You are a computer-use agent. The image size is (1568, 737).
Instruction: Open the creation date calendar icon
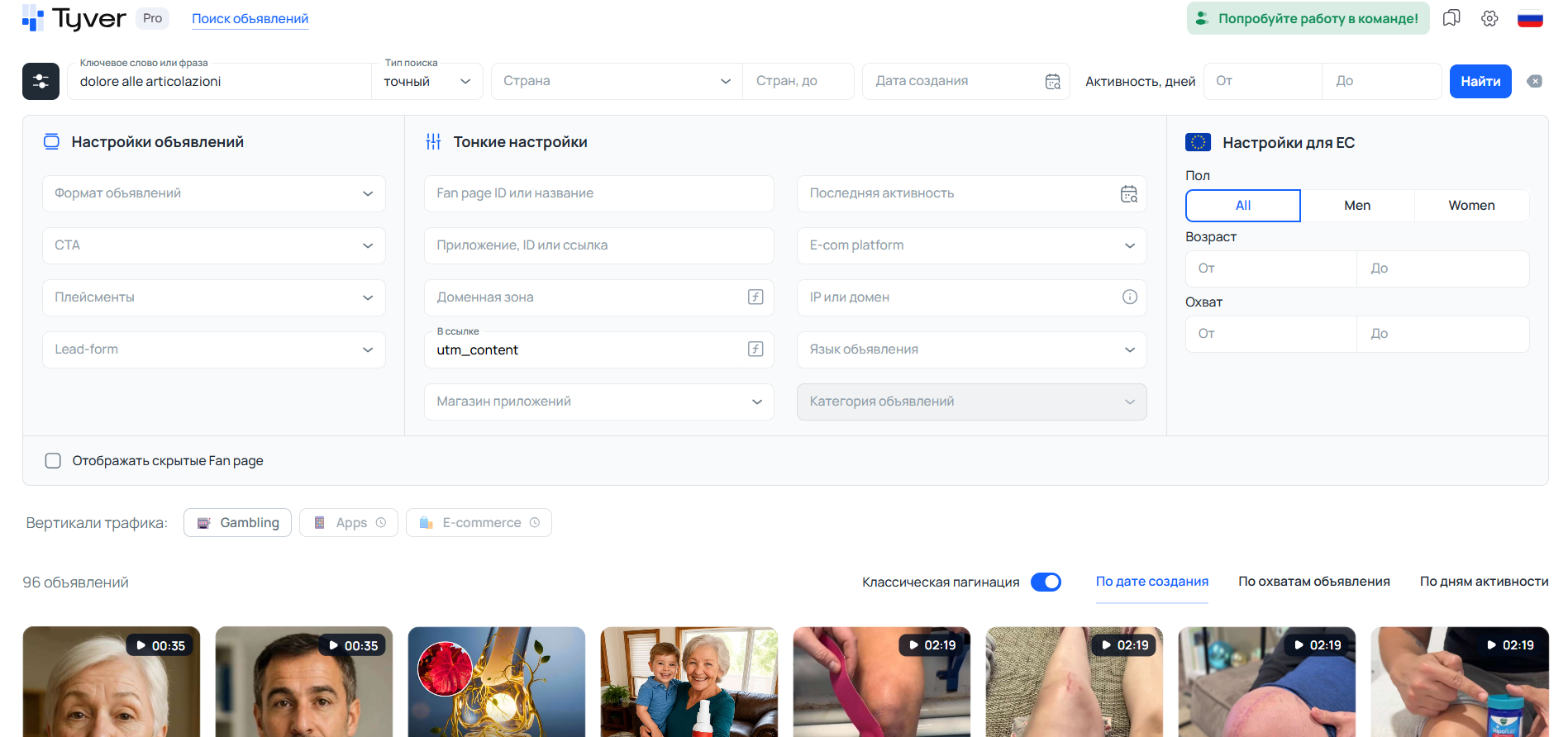pyautogui.click(x=1052, y=81)
